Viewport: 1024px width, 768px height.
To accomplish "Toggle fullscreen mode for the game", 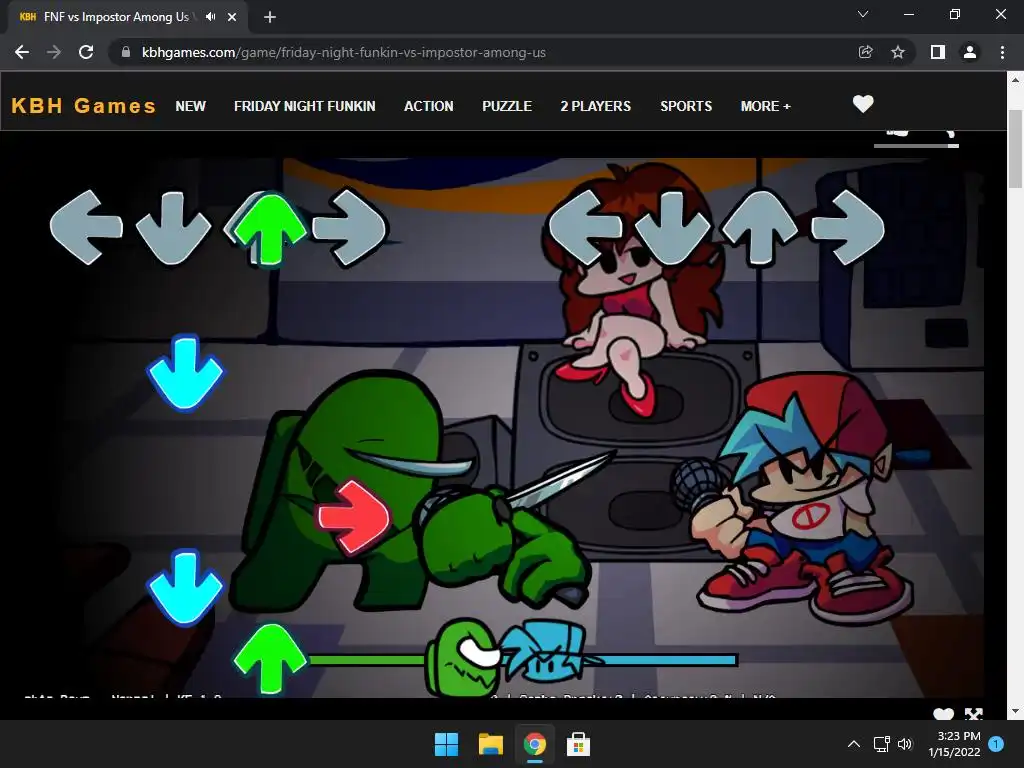I will point(973,714).
